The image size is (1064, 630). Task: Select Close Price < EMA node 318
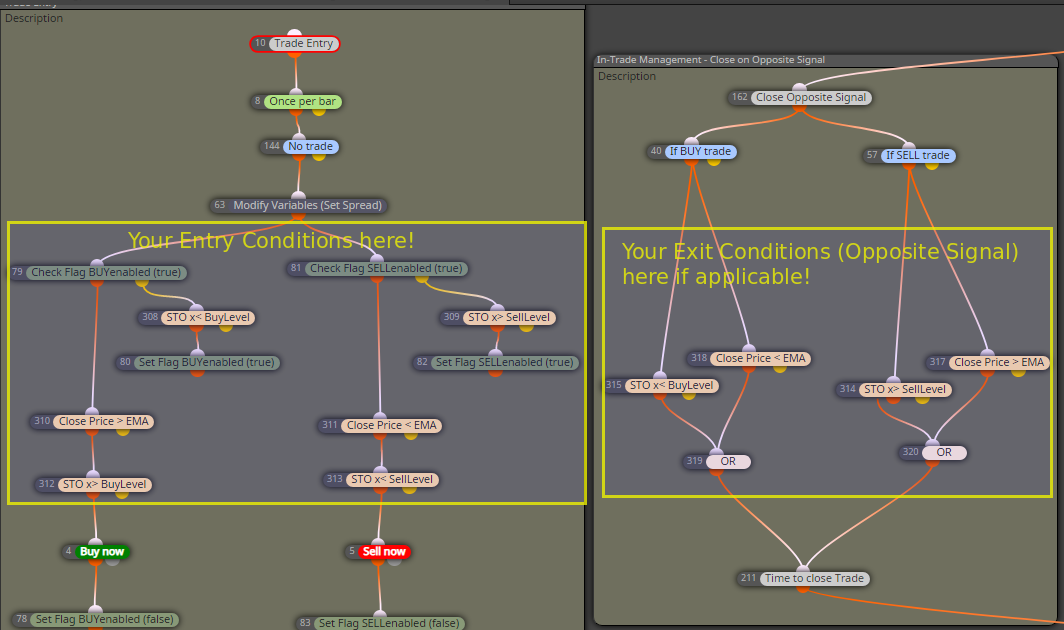click(x=749, y=358)
